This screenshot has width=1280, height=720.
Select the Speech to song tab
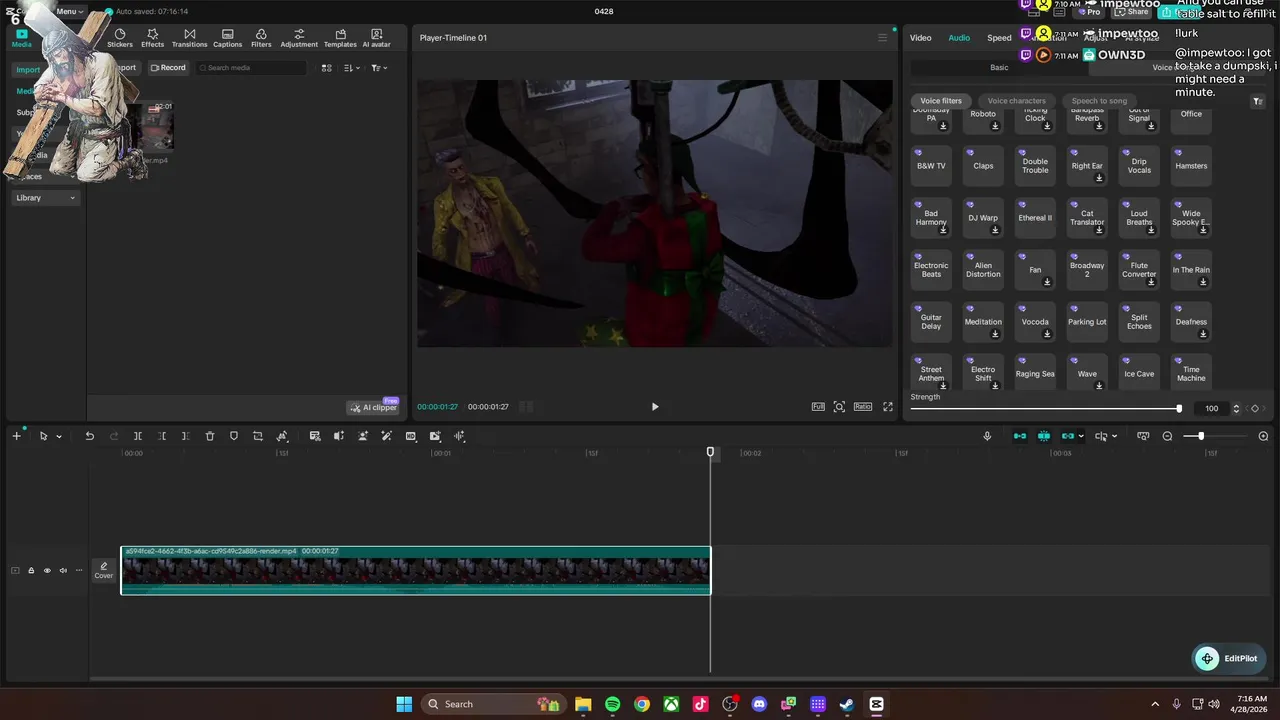1099,101
